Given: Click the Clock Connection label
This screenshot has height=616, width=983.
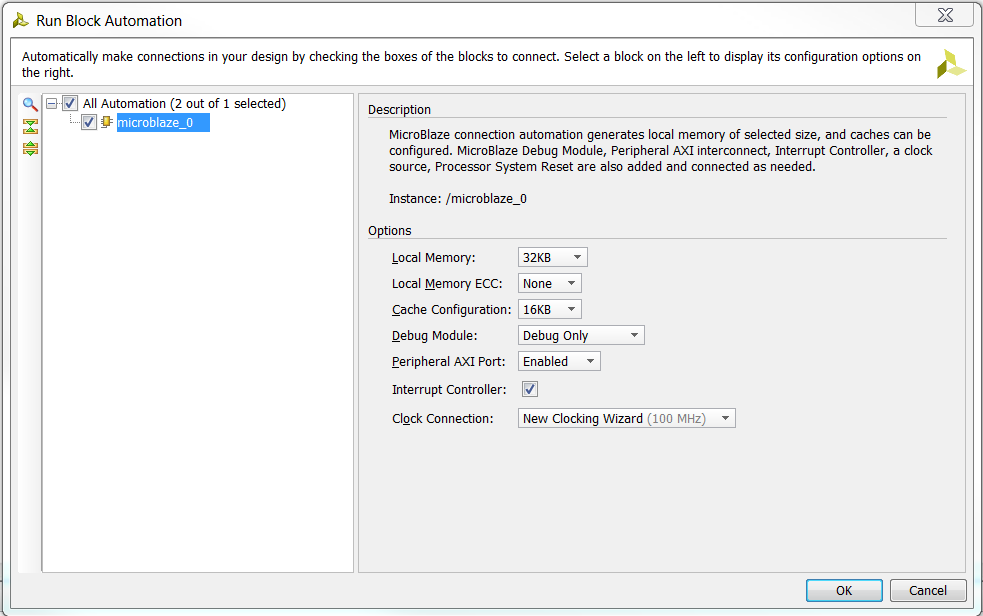Looking at the screenshot, I should (443, 419).
